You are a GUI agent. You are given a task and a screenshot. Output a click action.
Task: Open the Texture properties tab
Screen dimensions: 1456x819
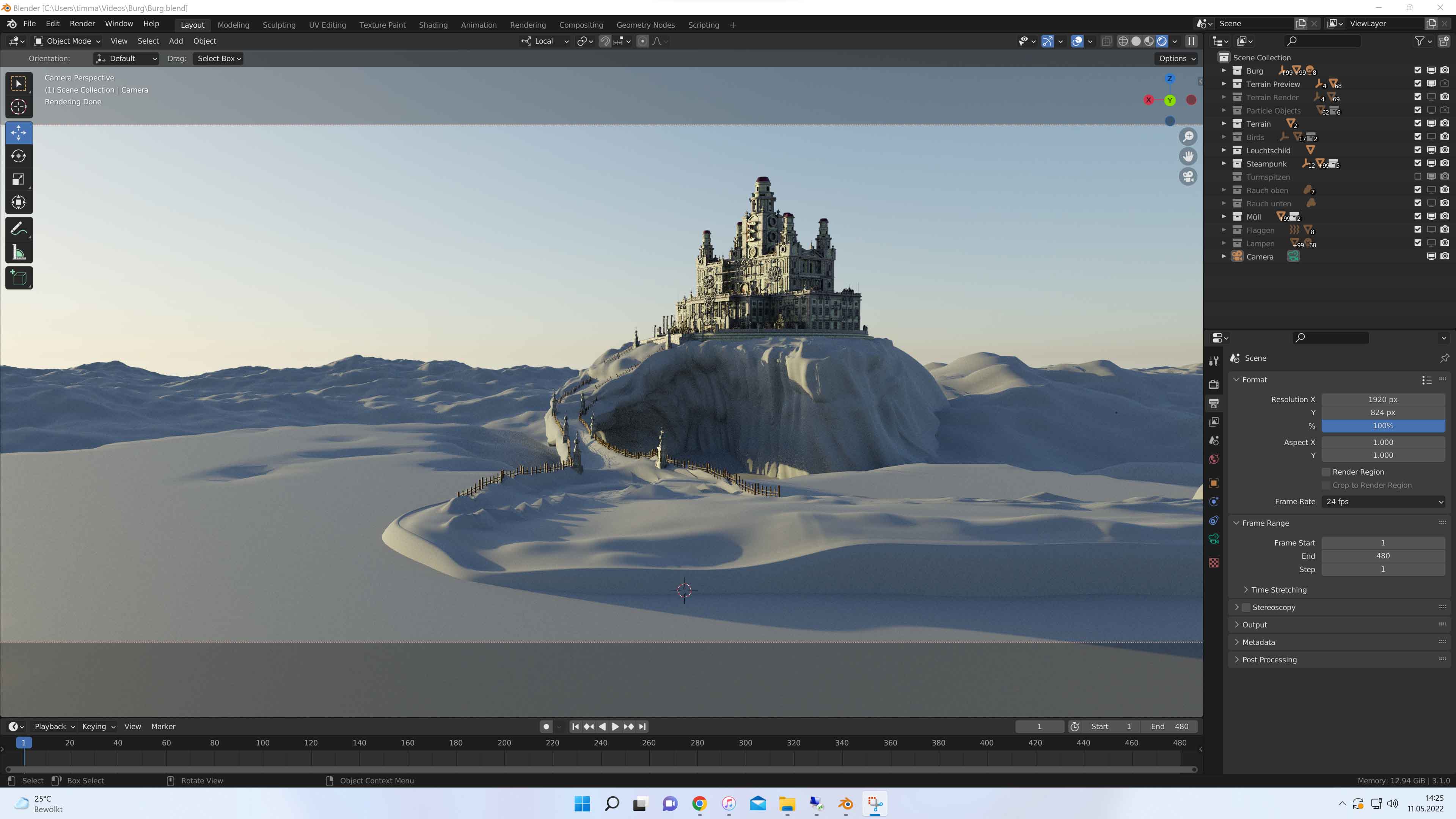pyautogui.click(x=1214, y=563)
